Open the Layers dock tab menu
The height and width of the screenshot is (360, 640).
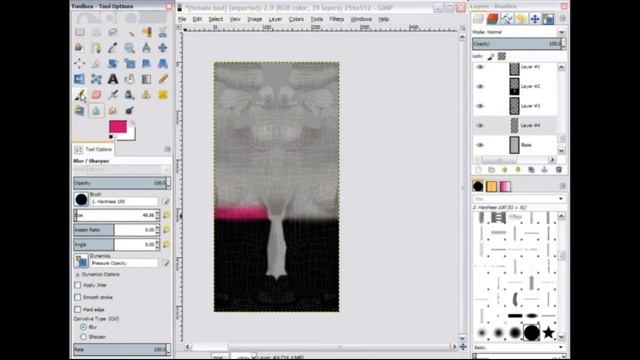point(562,18)
